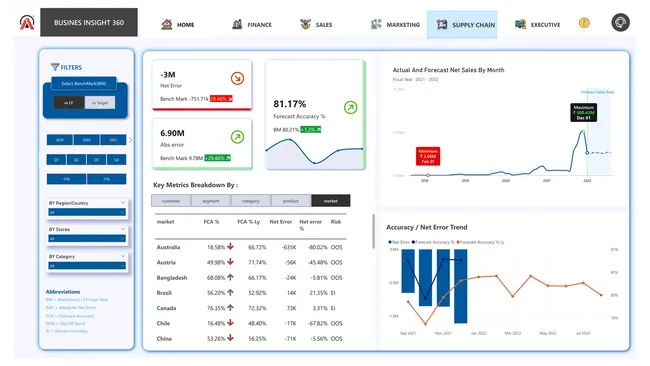Click the green arrow icon on Abs error card
The image size is (650, 366).
(237, 137)
